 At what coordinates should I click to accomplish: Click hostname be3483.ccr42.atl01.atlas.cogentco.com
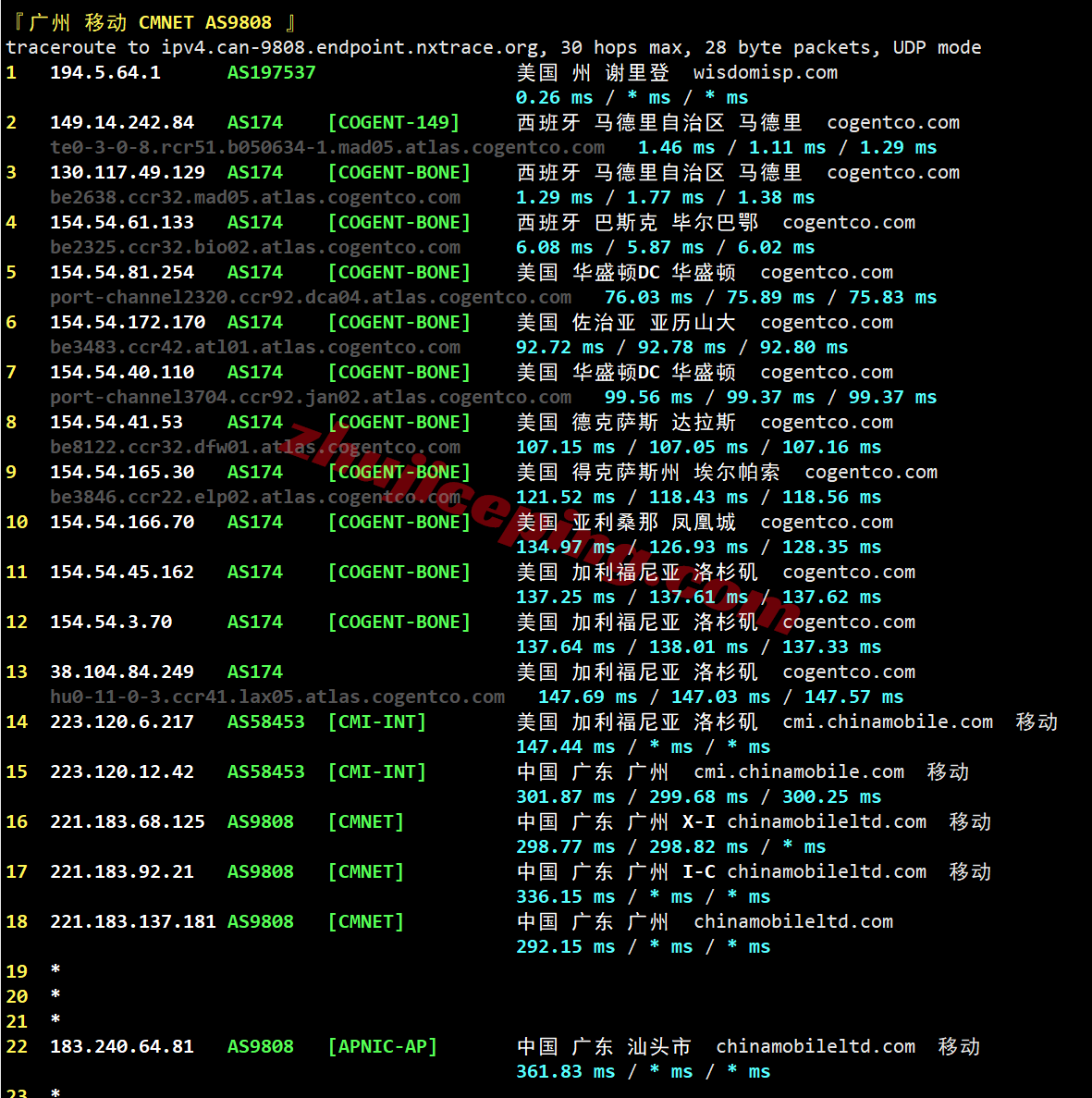point(255,347)
